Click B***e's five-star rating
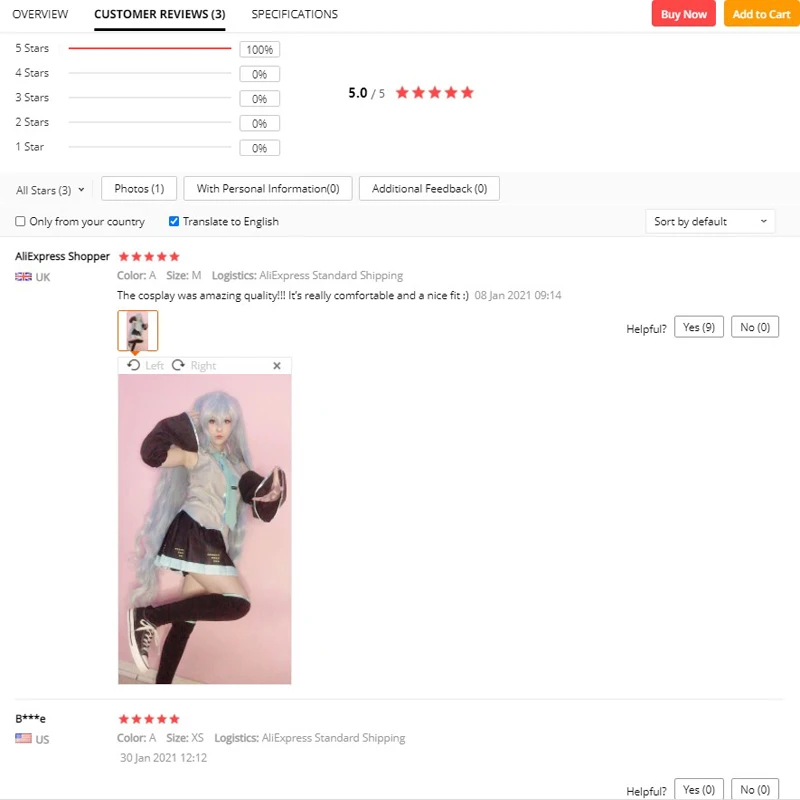This screenshot has height=800, width=800. [x=149, y=719]
